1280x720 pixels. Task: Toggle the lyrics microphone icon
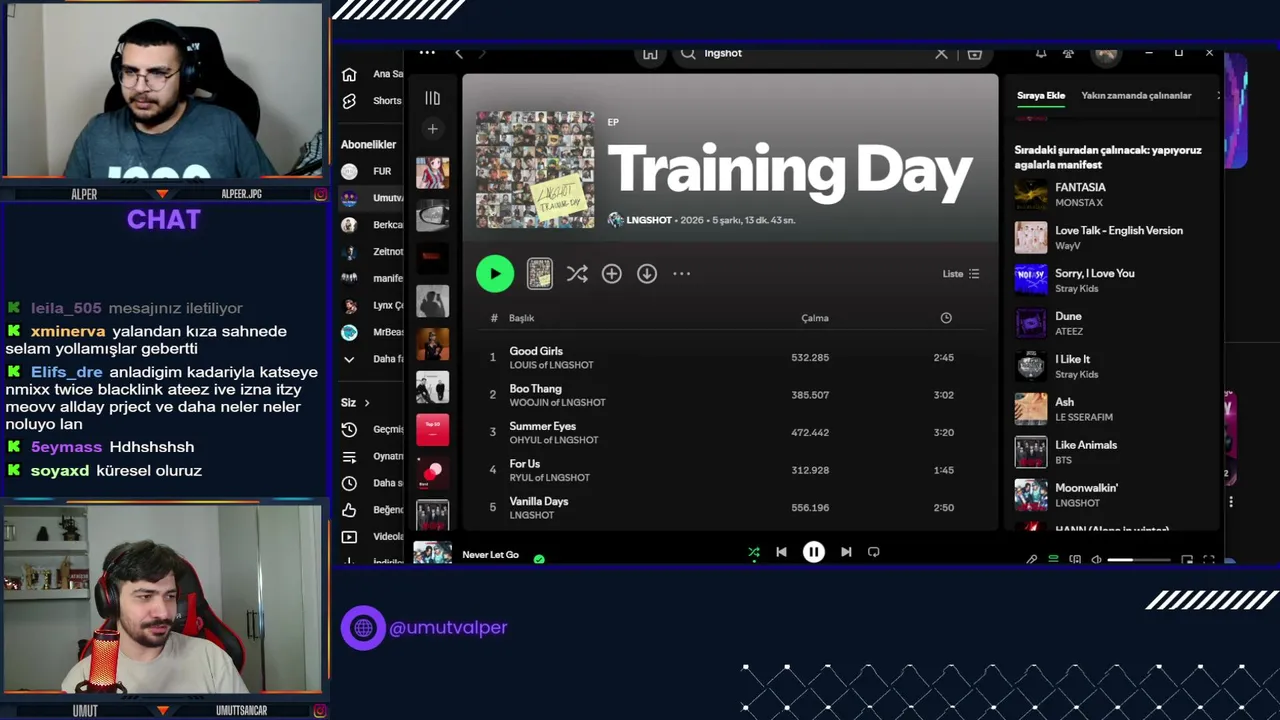click(x=1032, y=560)
